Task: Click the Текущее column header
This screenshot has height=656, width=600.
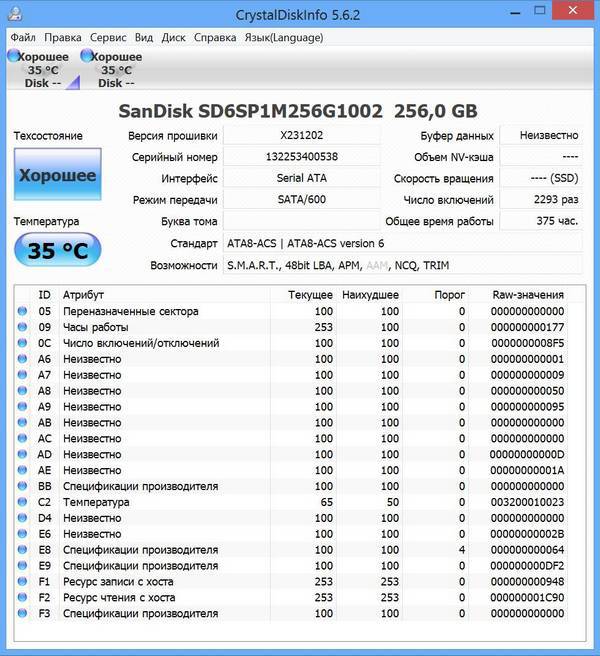Action: tap(310, 295)
